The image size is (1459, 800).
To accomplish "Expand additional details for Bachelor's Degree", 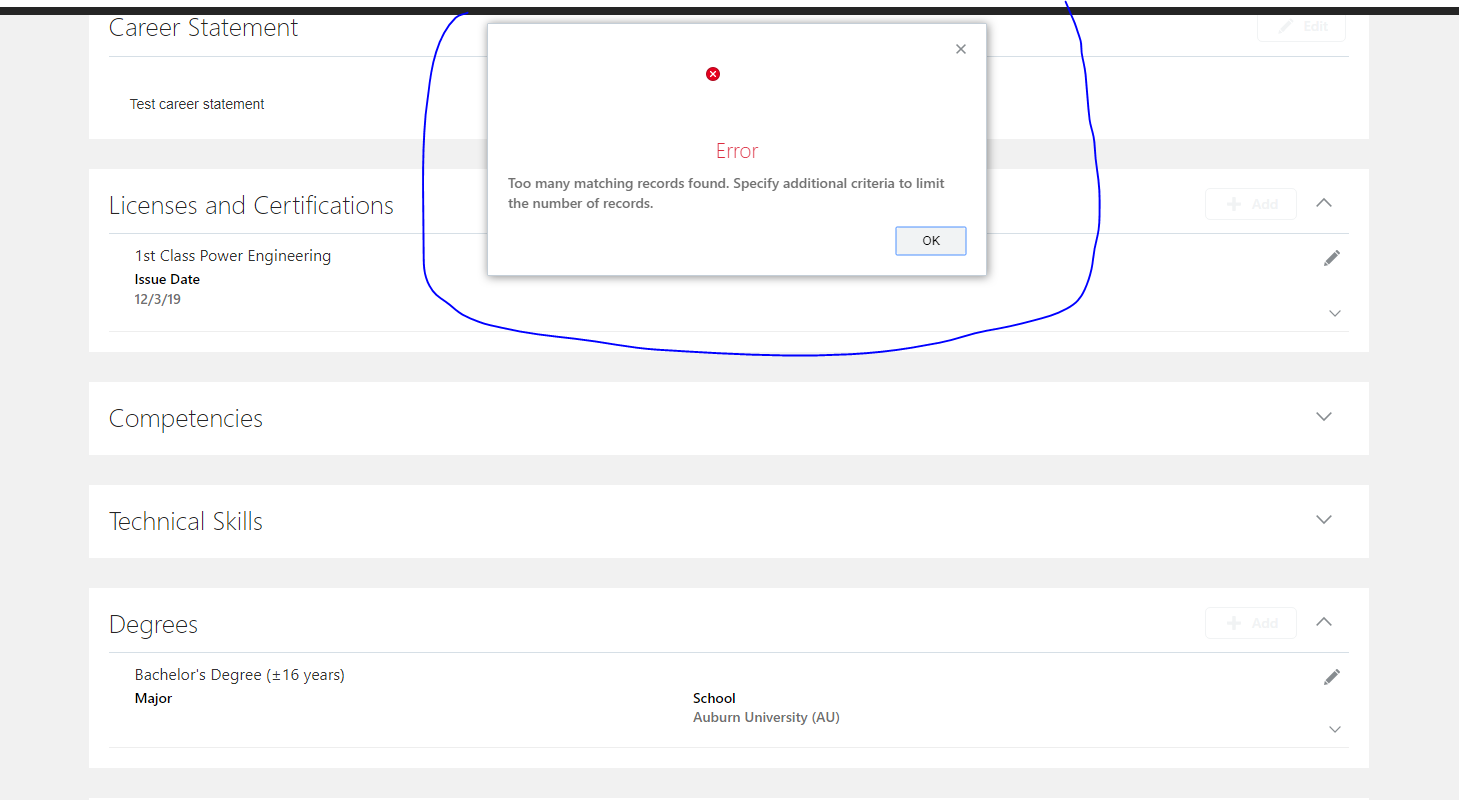I will 1335,729.
